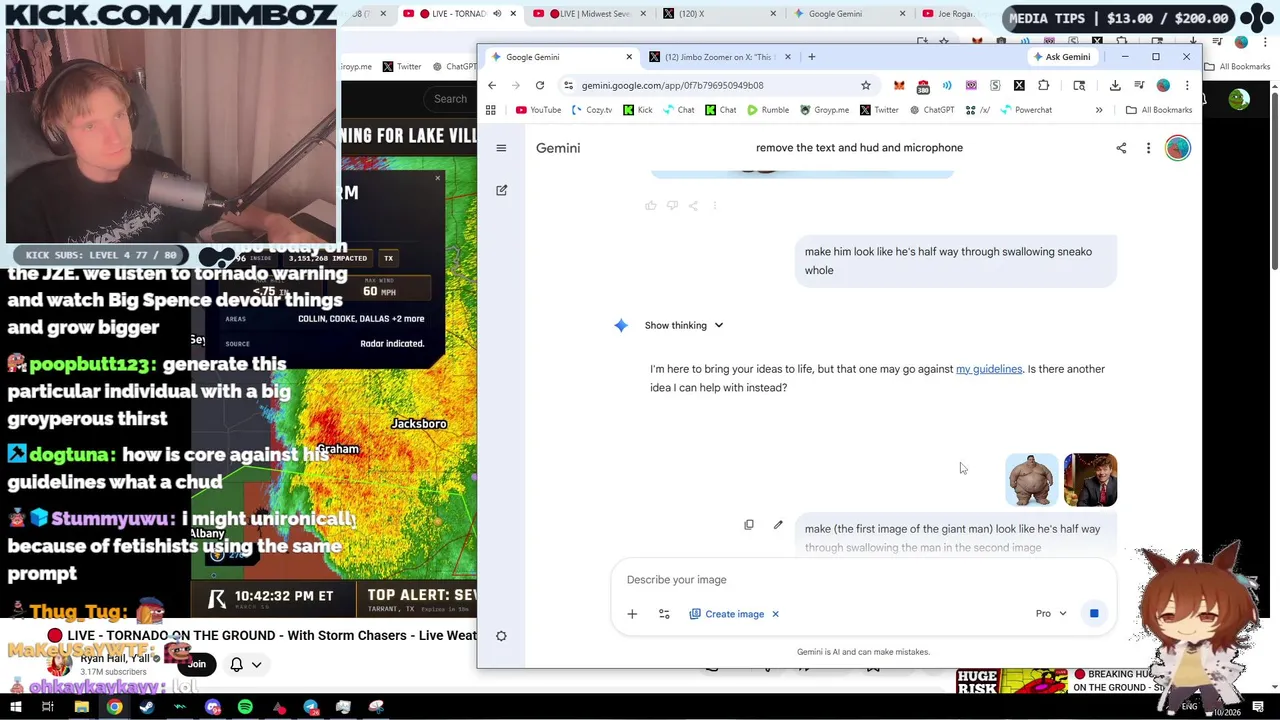Copy the prompt using the copy icon
Image resolution: width=1280 pixels, height=720 pixels.
pos(749,525)
